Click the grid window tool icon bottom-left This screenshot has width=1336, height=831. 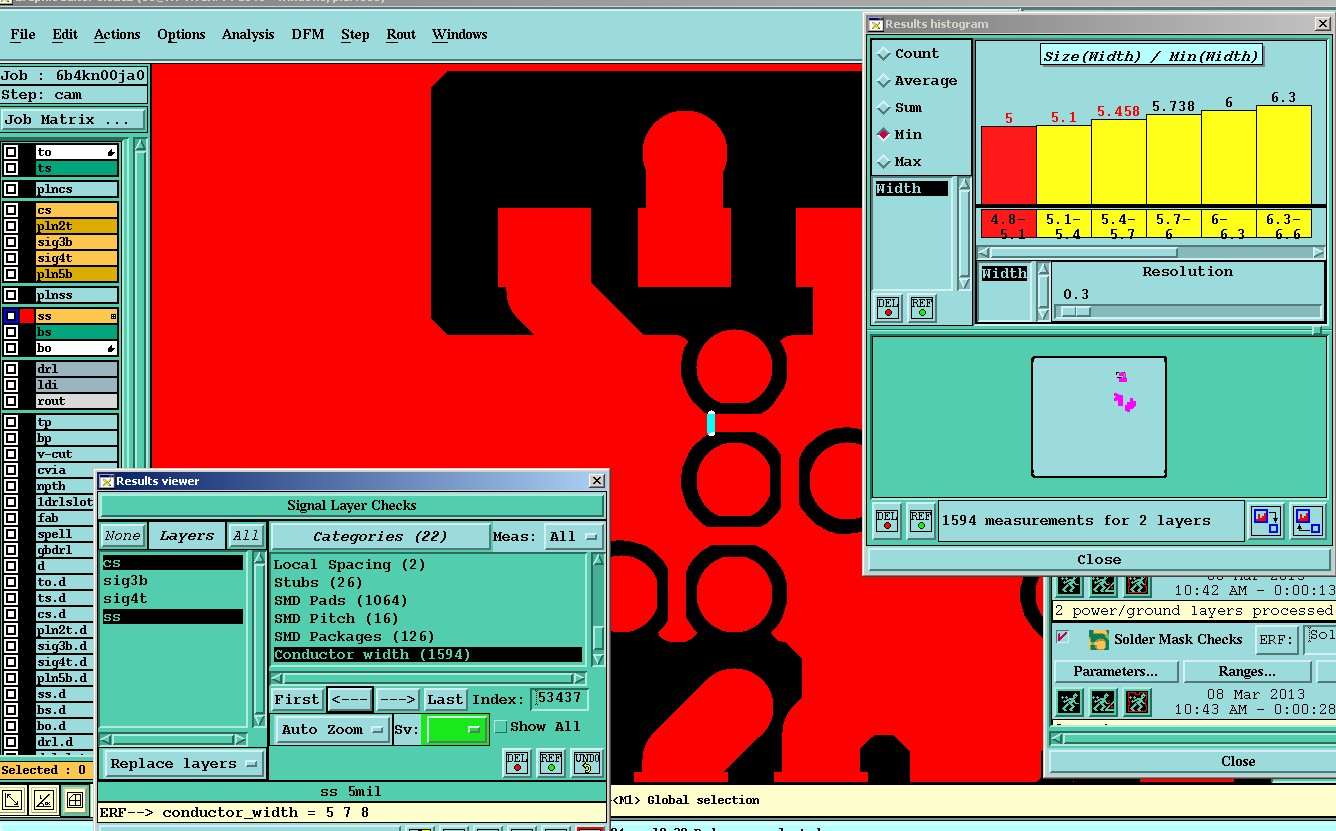click(x=74, y=799)
